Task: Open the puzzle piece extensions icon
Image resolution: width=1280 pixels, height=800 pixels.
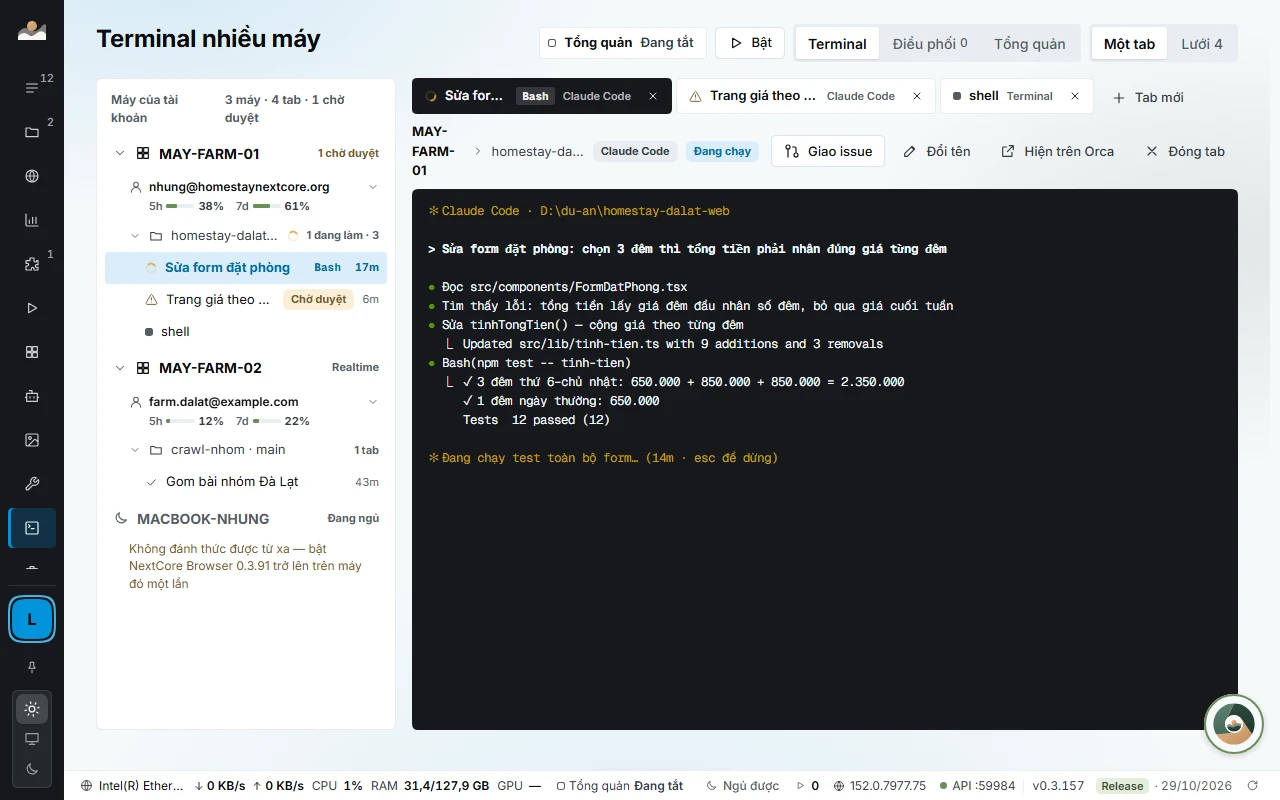Action: pyautogui.click(x=32, y=264)
